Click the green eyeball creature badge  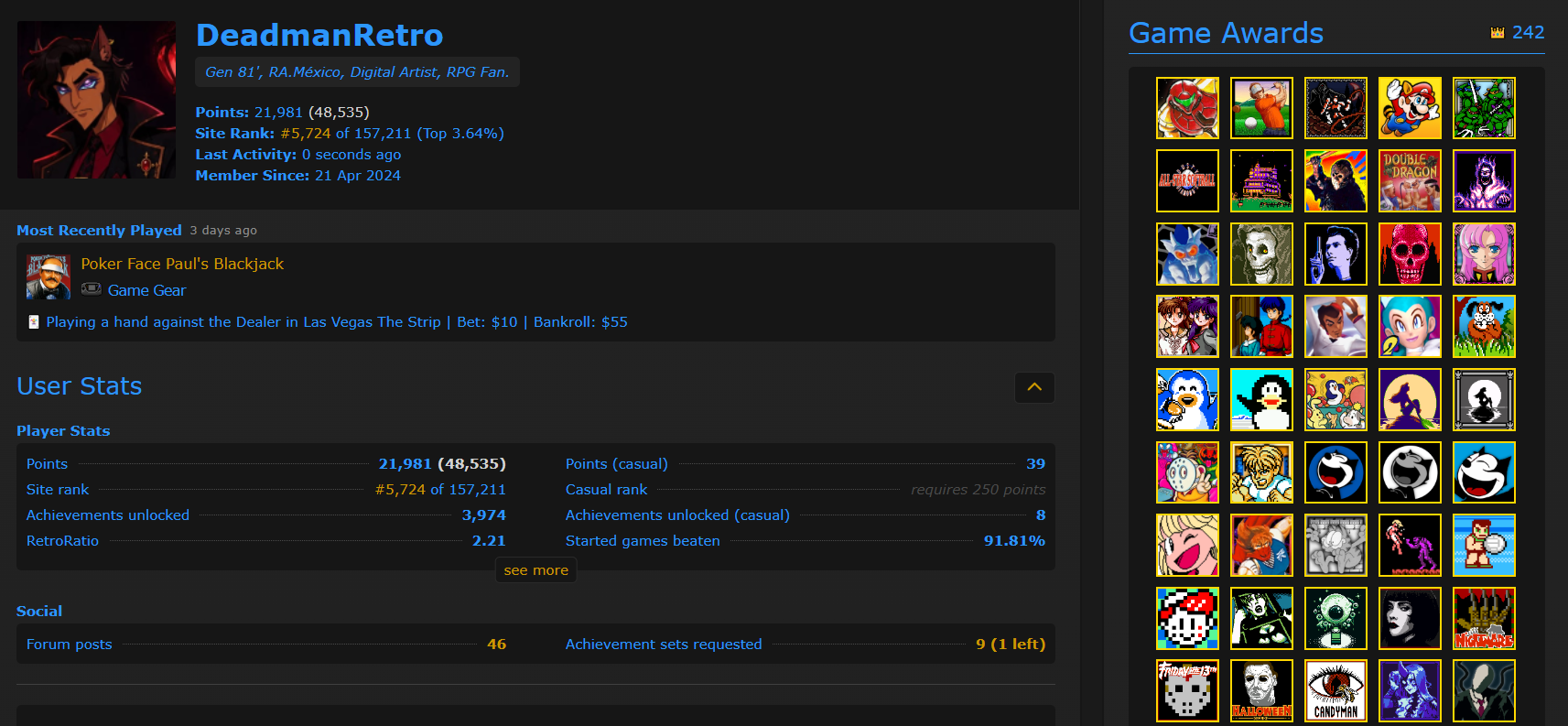click(1336, 618)
